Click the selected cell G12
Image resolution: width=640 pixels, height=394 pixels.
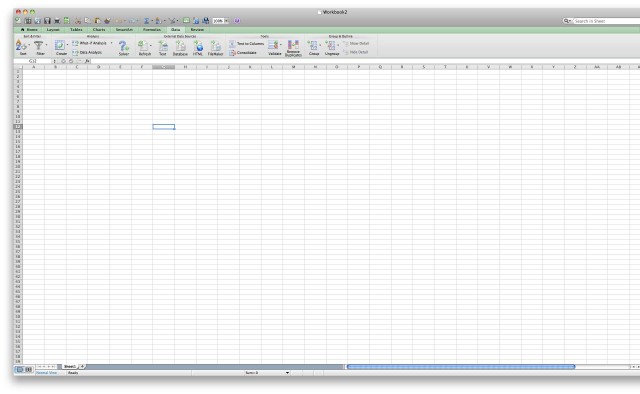[x=164, y=127]
